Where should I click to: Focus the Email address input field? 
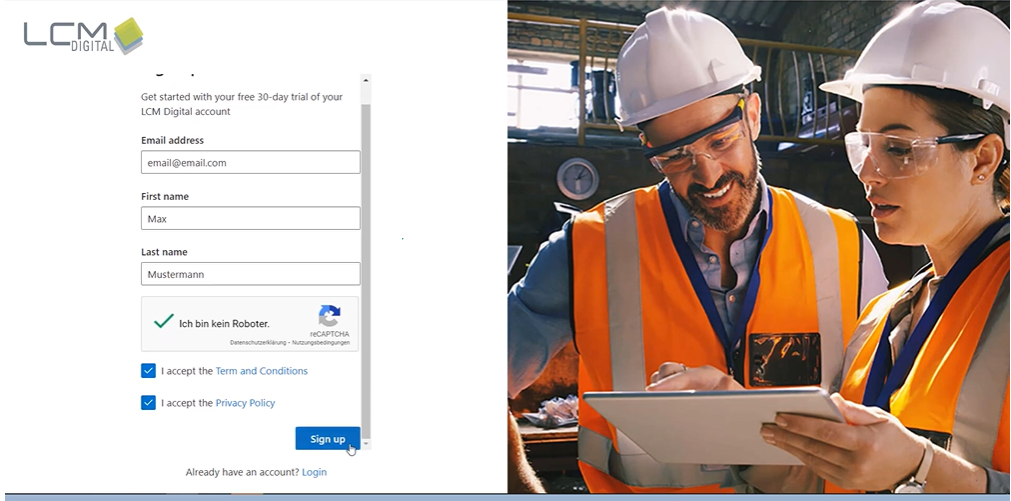tap(250, 162)
